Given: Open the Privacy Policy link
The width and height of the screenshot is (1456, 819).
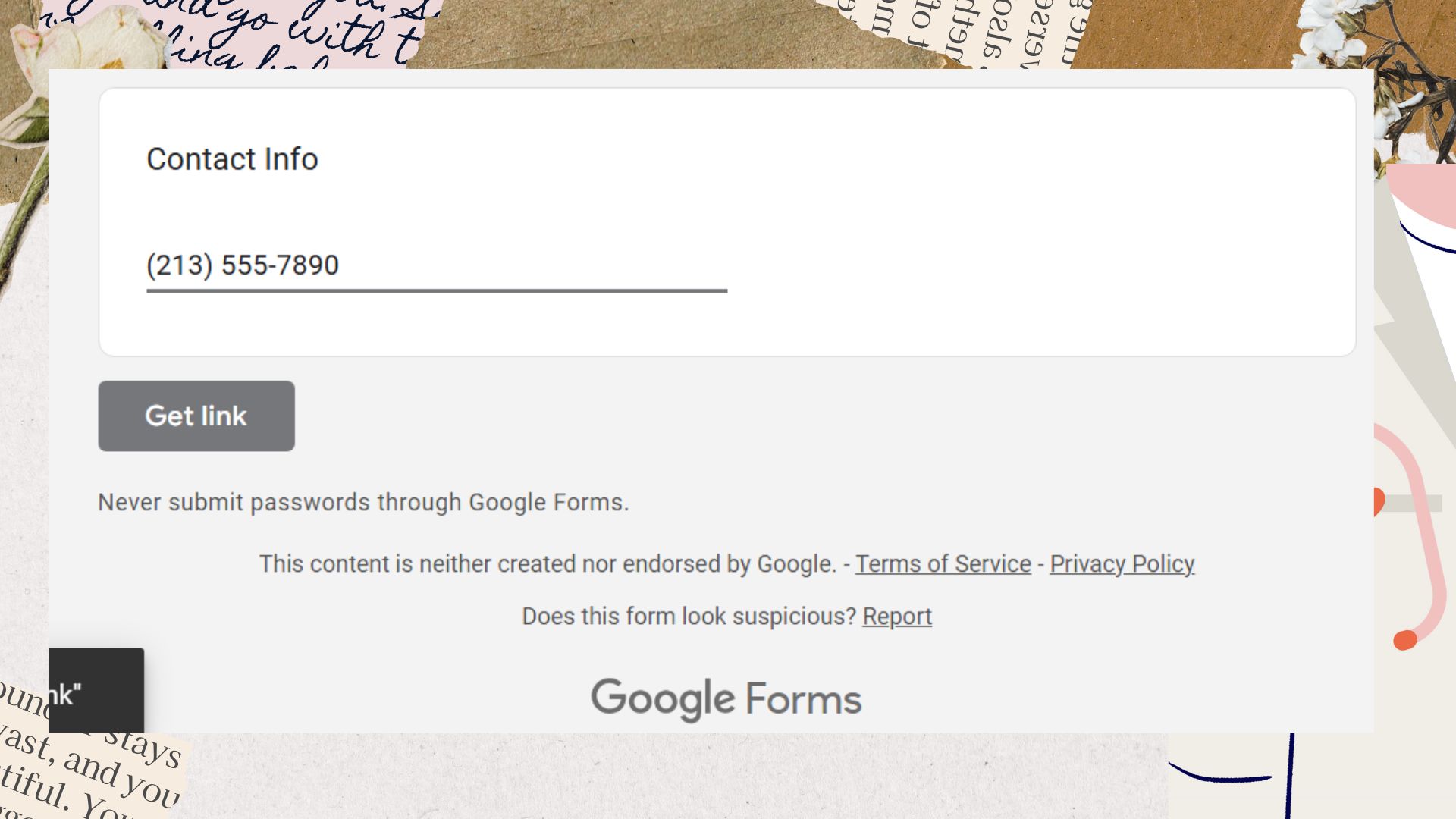Looking at the screenshot, I should coord(1122,564).
